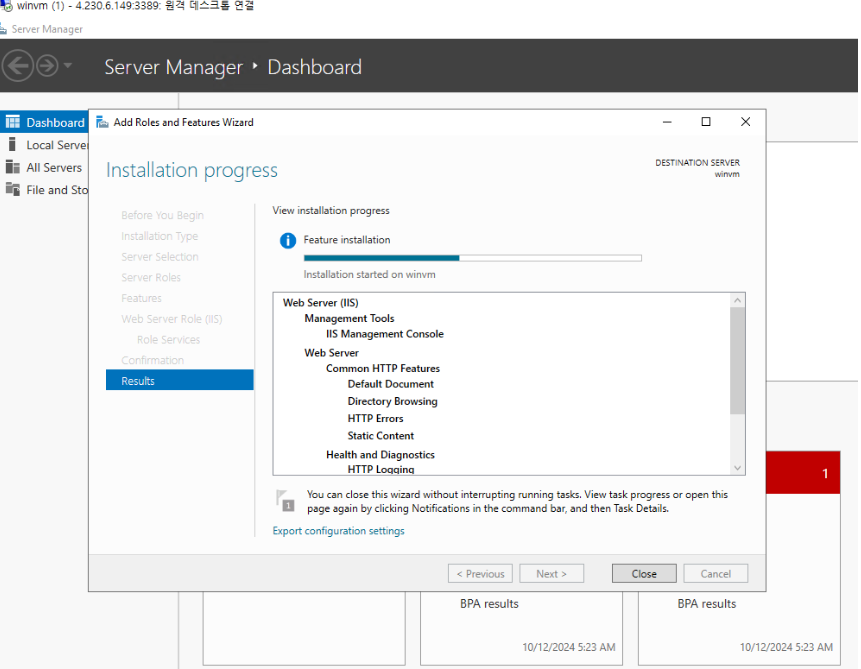Click the File and Storage Services icon
This screenshot has width=861, height=669.
pyautogui.click(x=13, y=189)
